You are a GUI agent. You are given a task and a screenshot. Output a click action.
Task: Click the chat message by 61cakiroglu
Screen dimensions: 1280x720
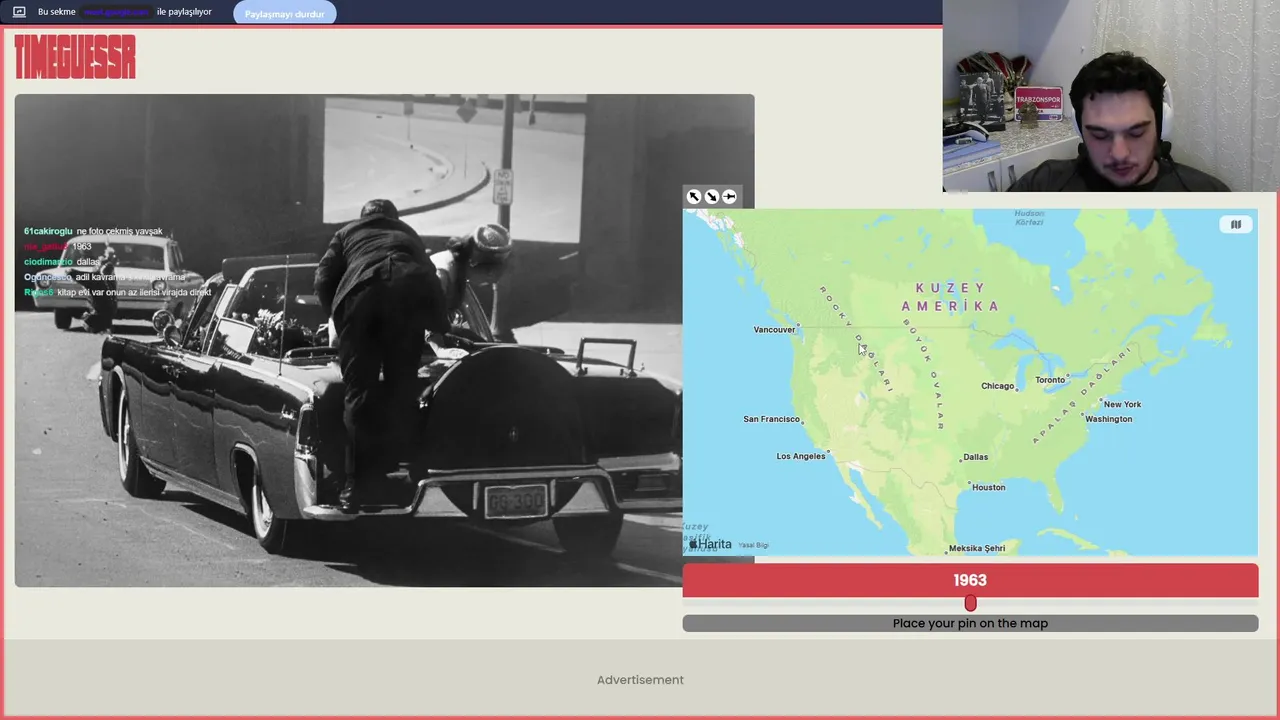(93, 231)
